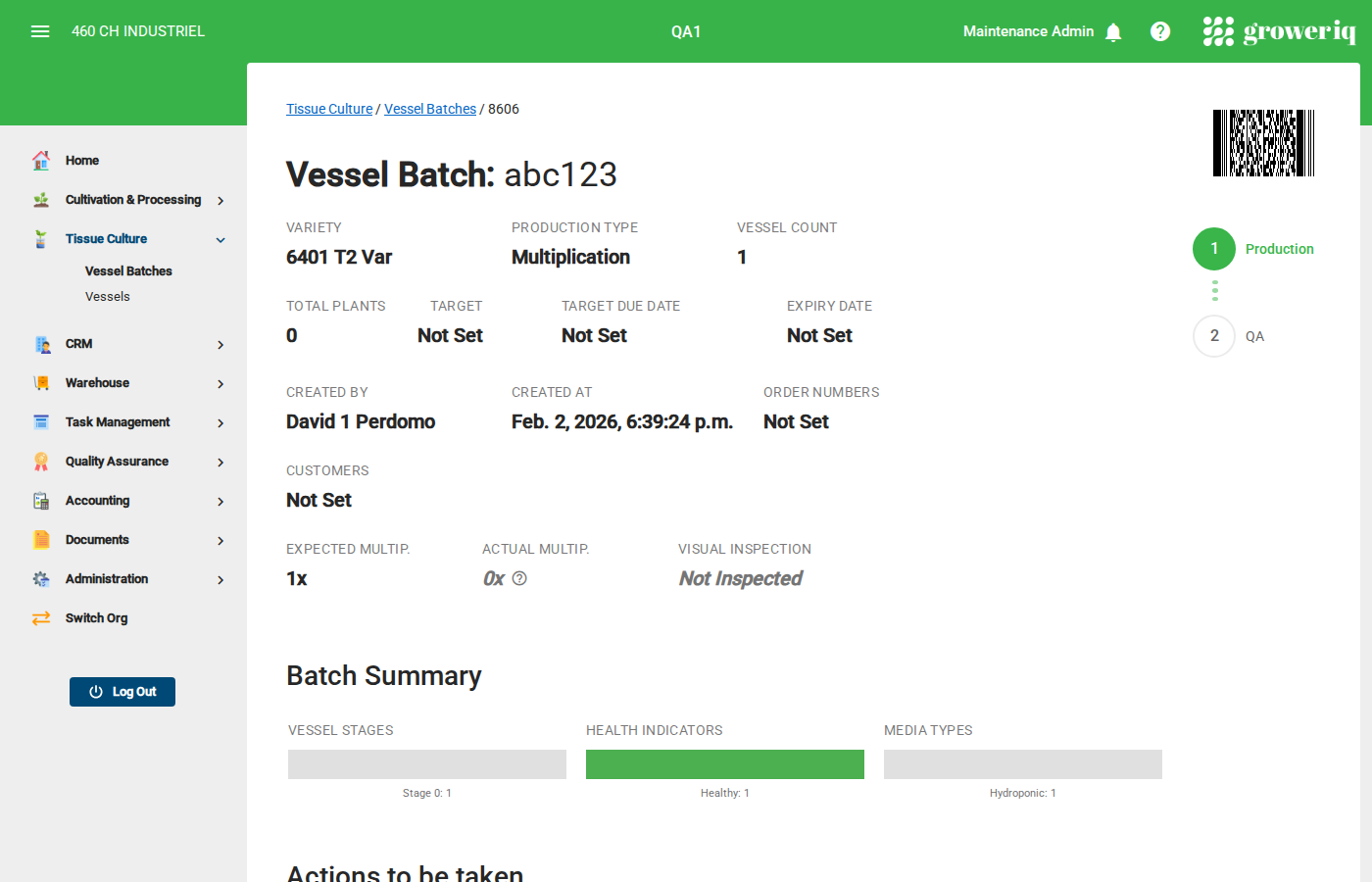Viewport: 1372px width, 882px height.
Task: Click the help question mark icon
Action: pyautogui.click(x=1160, y=30)
